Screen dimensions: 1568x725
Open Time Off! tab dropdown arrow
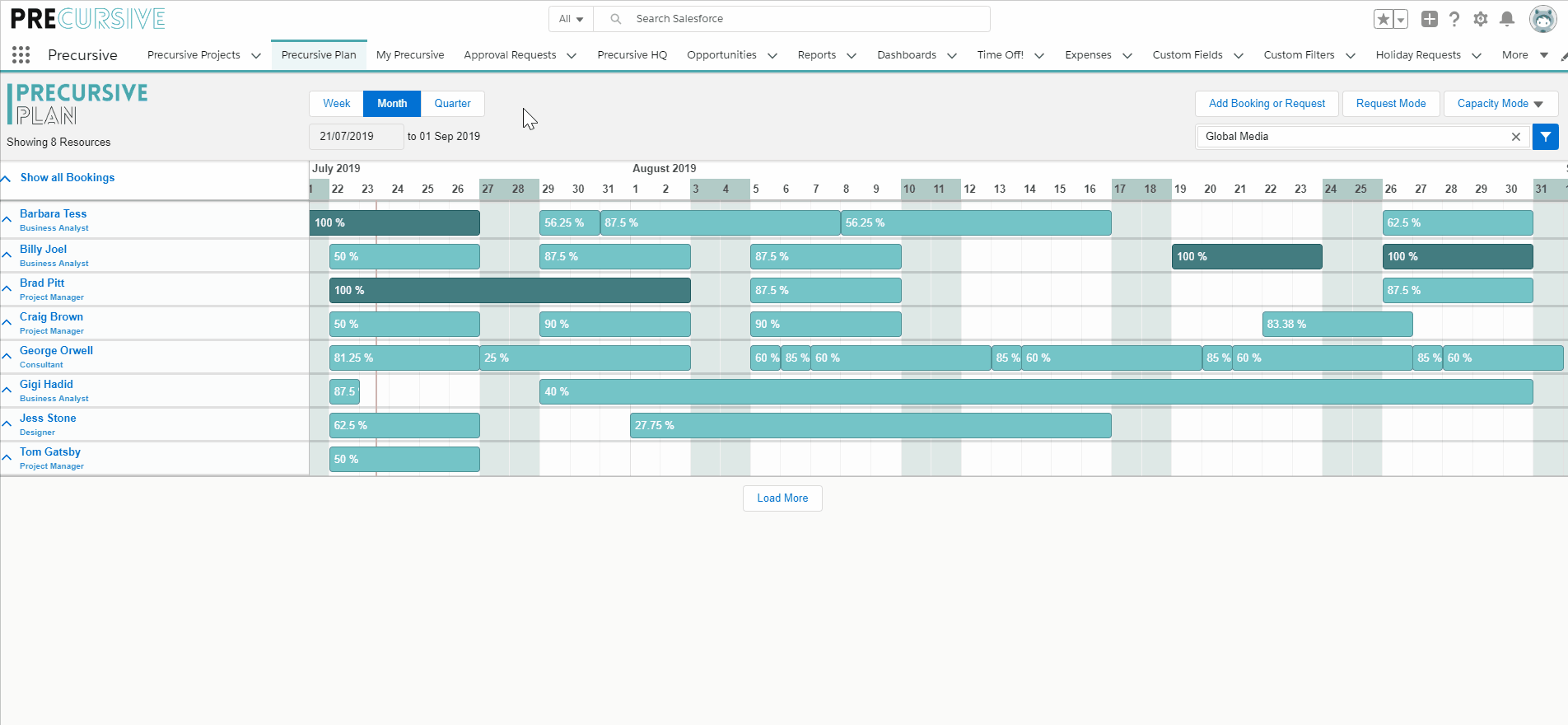click(x=1039, y=56)
